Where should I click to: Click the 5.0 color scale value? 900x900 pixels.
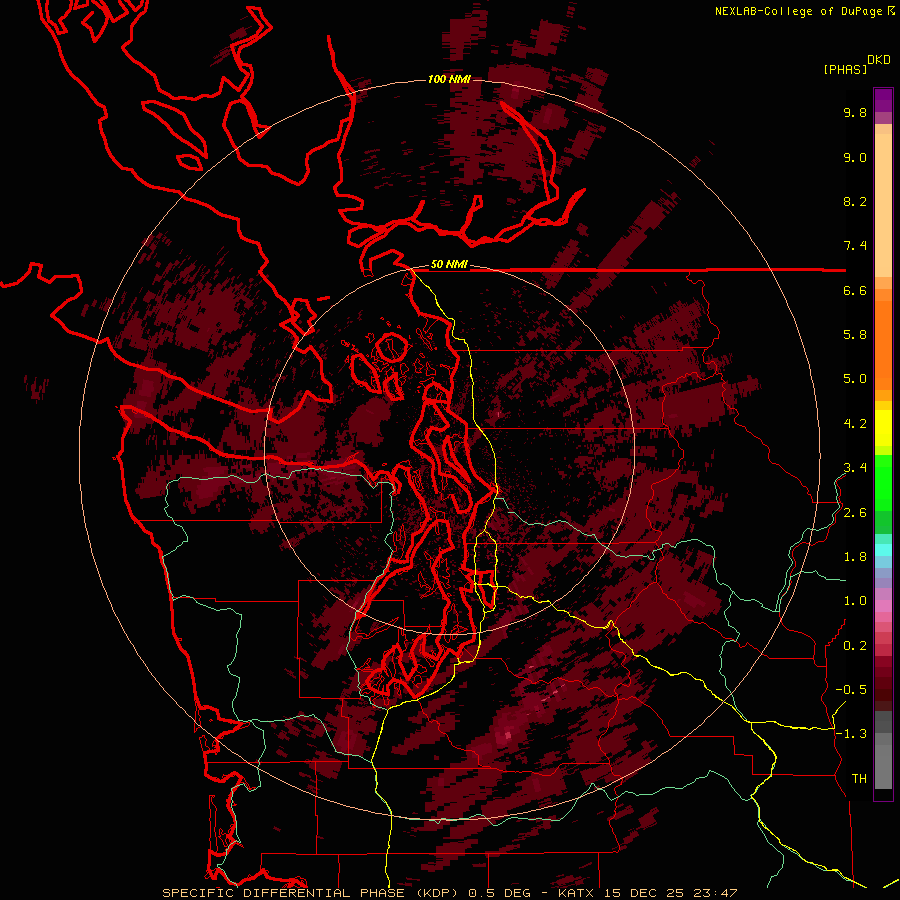pos(855,379)
